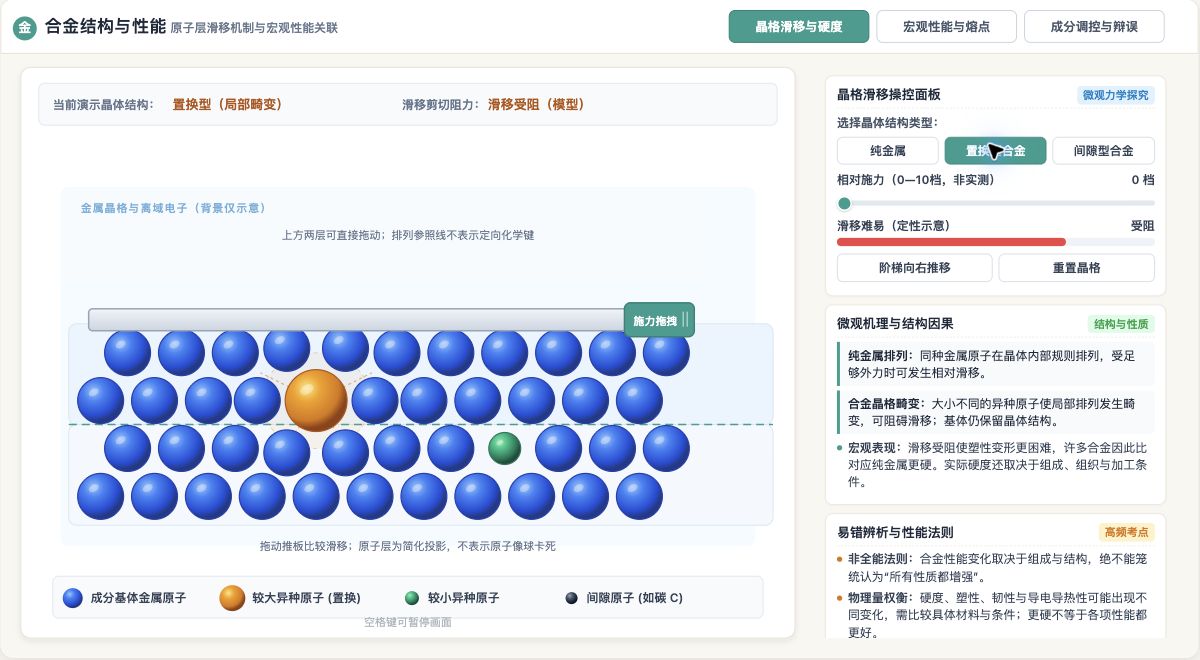Click the red 滑移难易 progress bar
1200x660 pixels.
coord(951,242)
